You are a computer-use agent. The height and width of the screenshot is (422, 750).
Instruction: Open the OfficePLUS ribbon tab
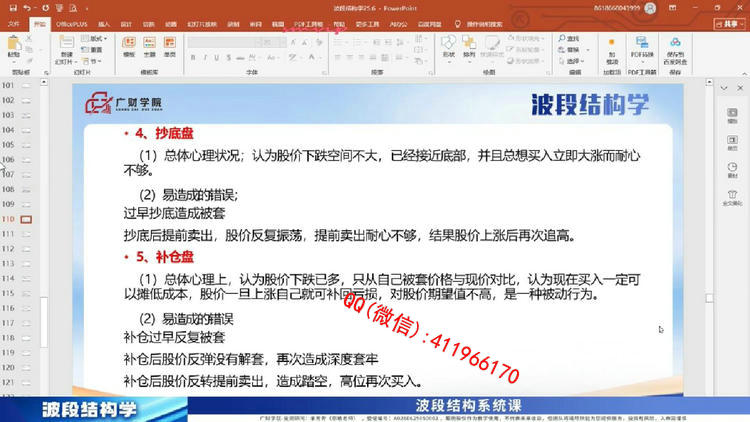pos(72,24)
